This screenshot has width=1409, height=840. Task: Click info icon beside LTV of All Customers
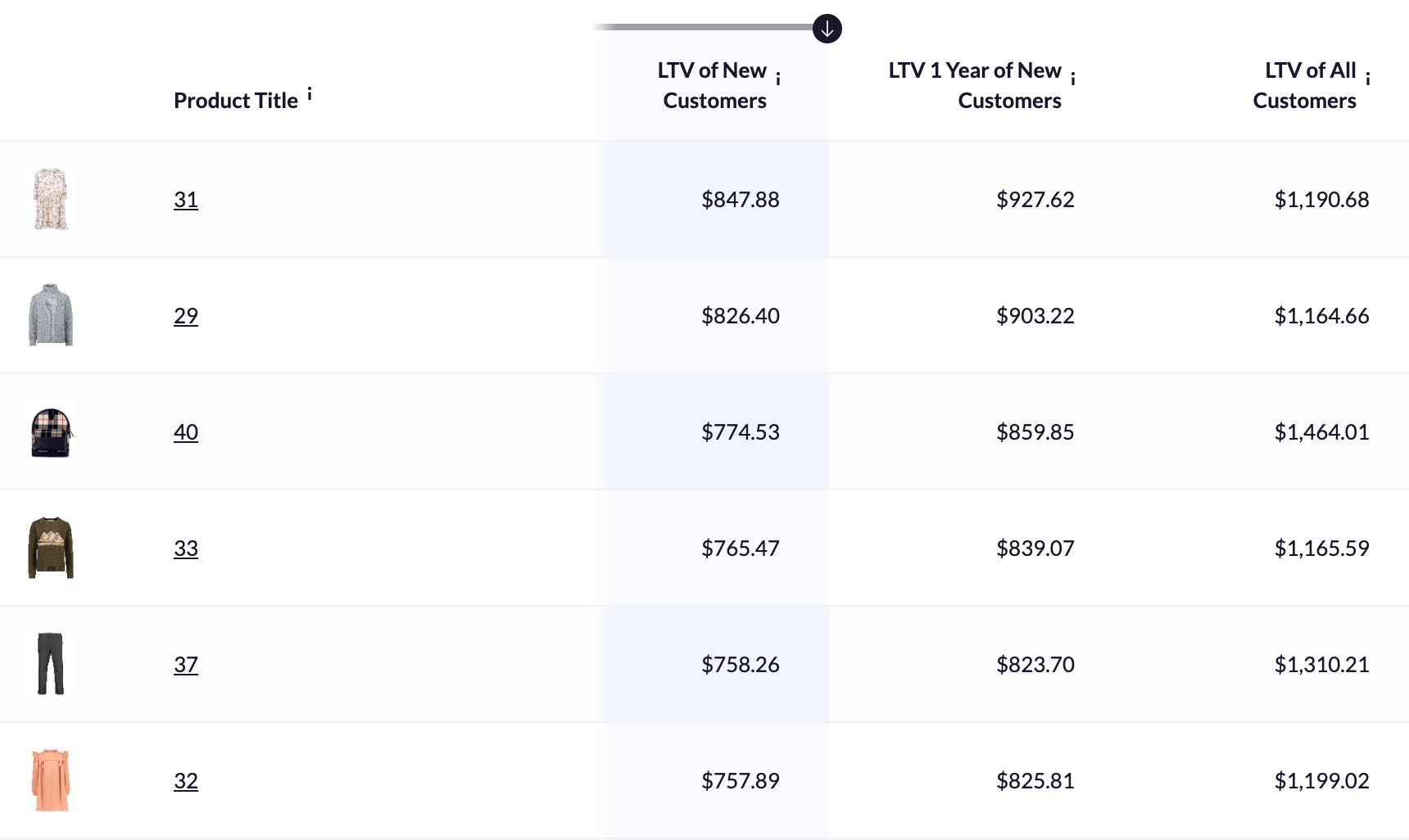[1368, 79]
